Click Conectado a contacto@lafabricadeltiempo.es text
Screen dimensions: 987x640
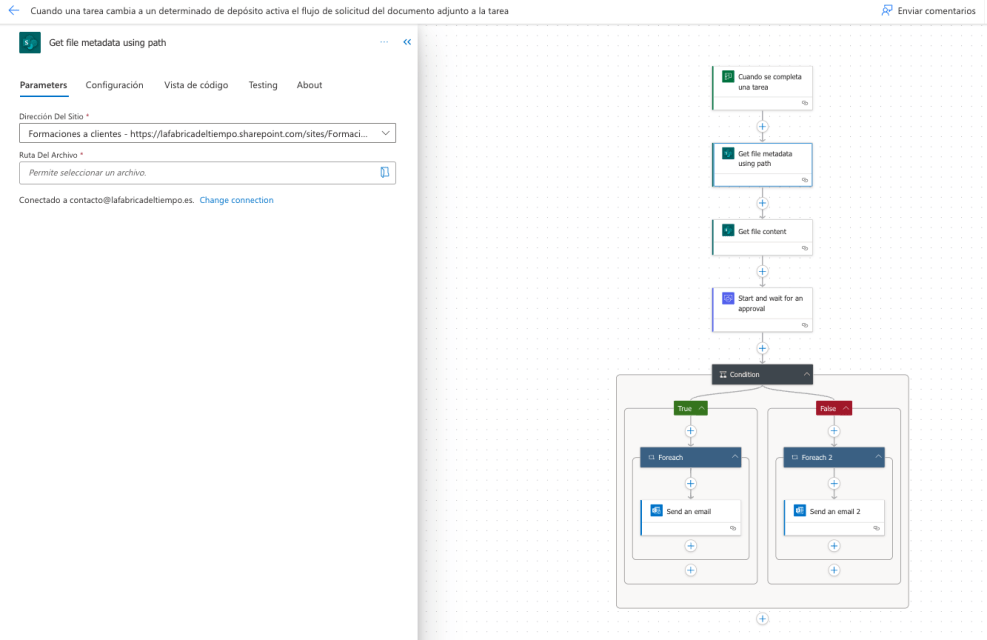point(106,200)
